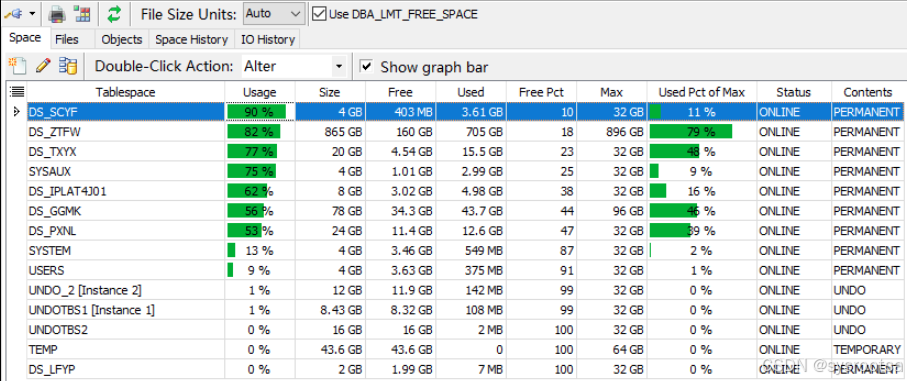The height and width of the screenshot is (381, 907).
Task: Sort by the Size column header
Action: tap(330, 92)
